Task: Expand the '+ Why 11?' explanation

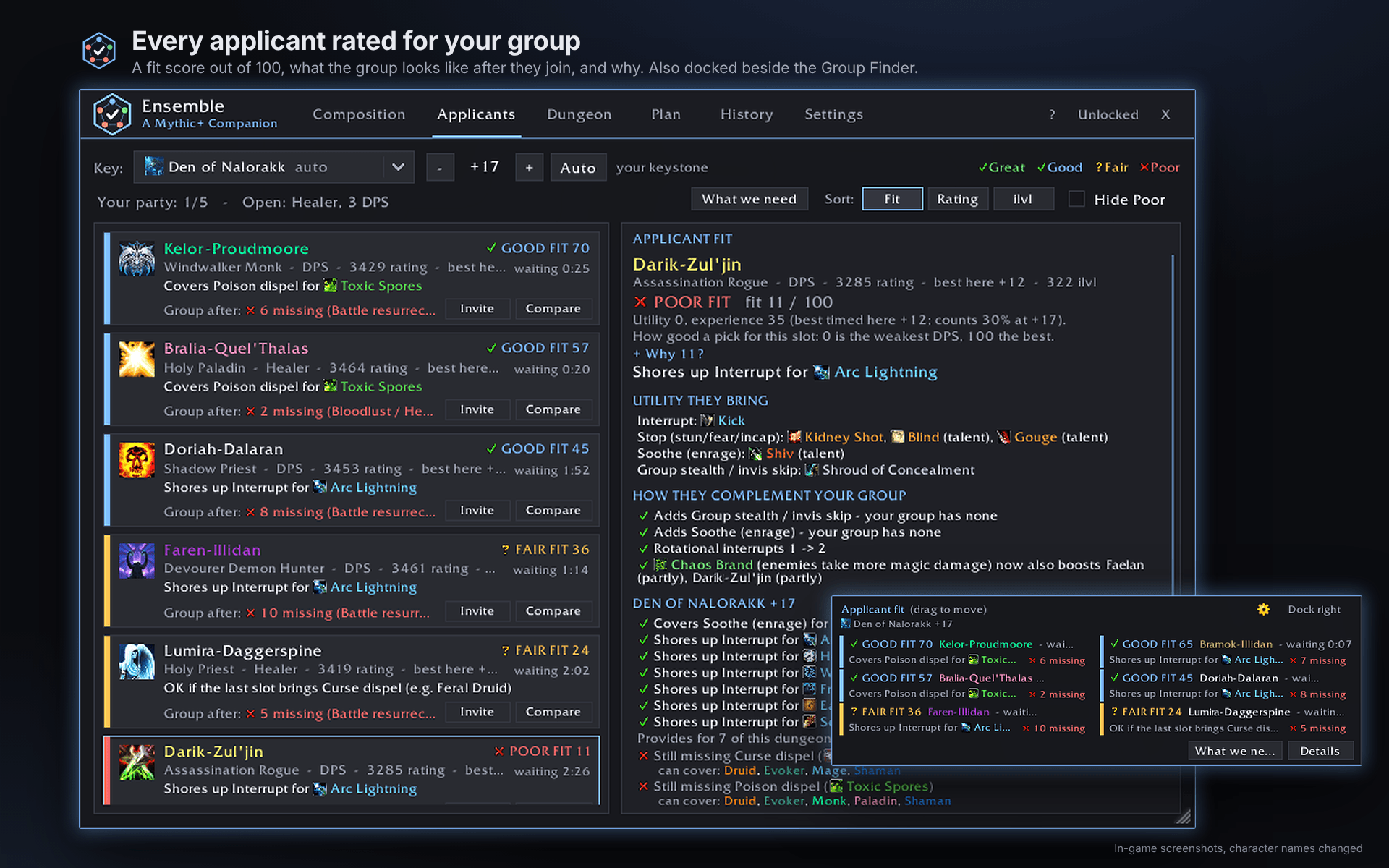Action: tap(668, 354)
